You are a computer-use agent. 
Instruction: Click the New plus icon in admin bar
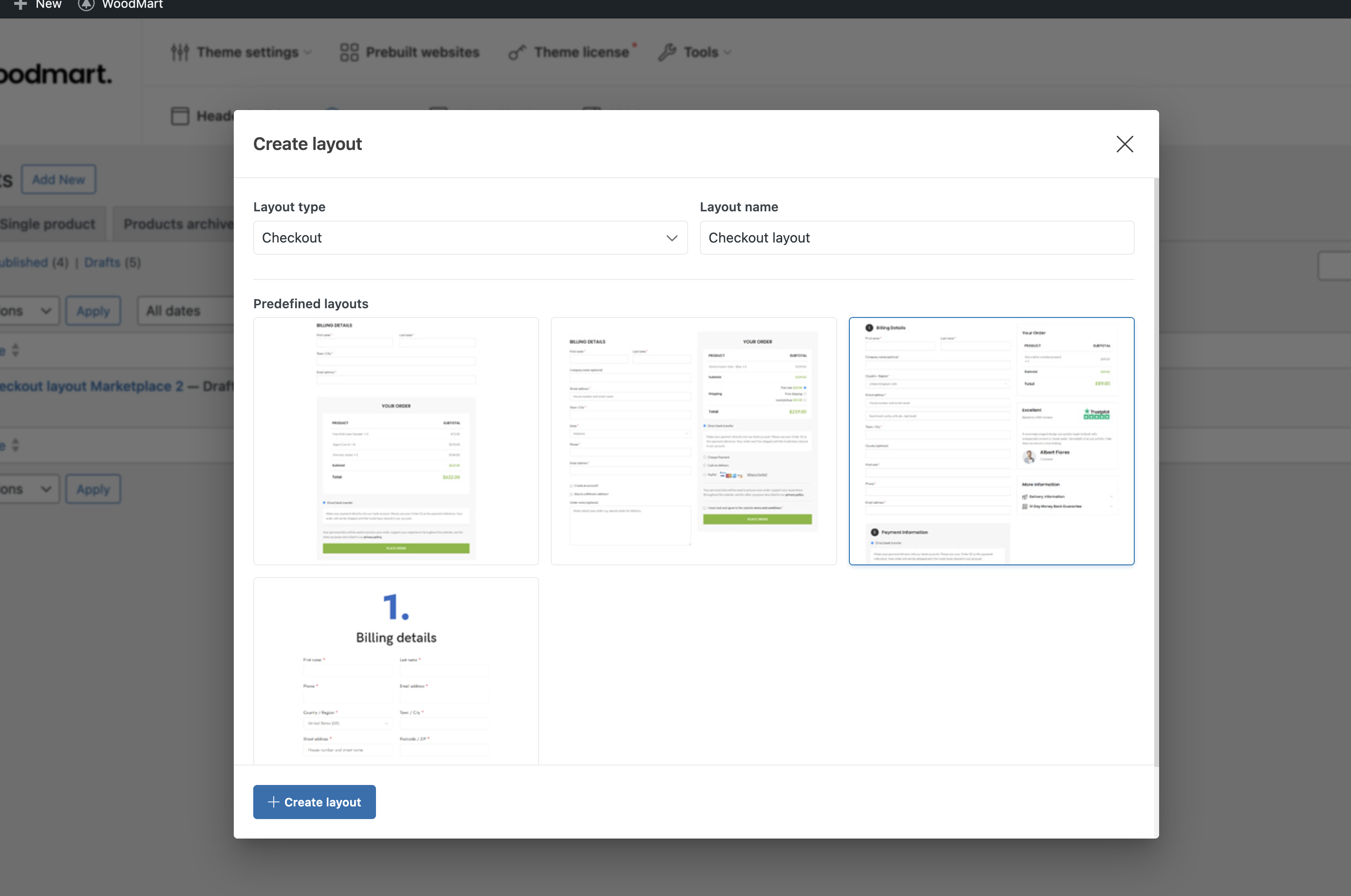(20, 4)
